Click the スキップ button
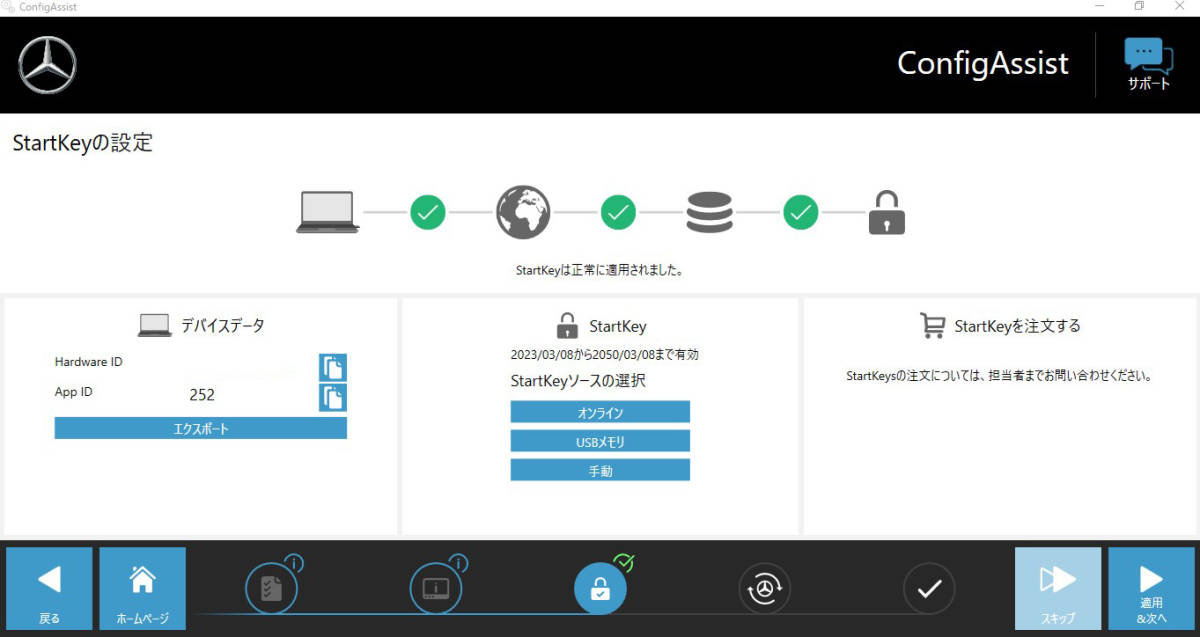Viewport: 1200px width, 637px height. click(1058, 588)
